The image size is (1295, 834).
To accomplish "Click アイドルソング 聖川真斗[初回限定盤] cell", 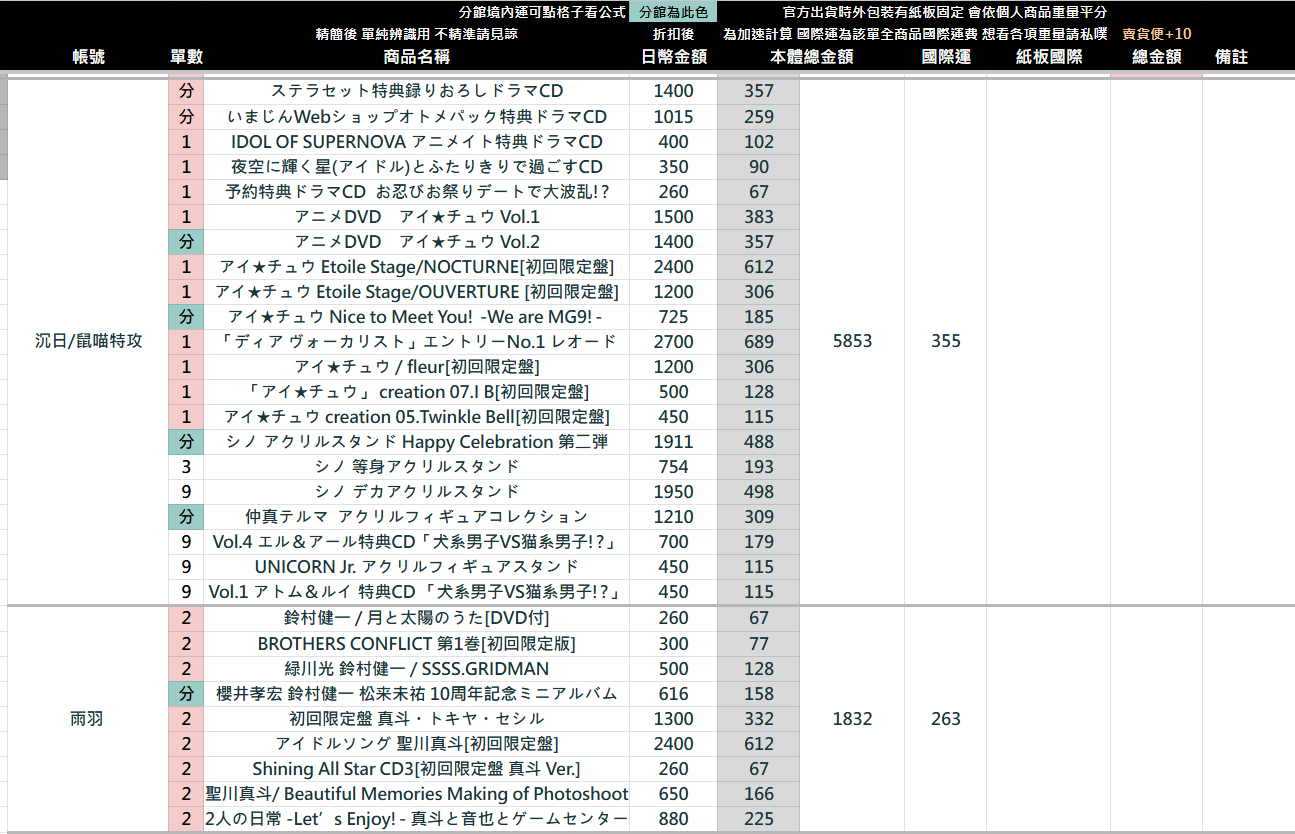I will click(x=416, y=744).
